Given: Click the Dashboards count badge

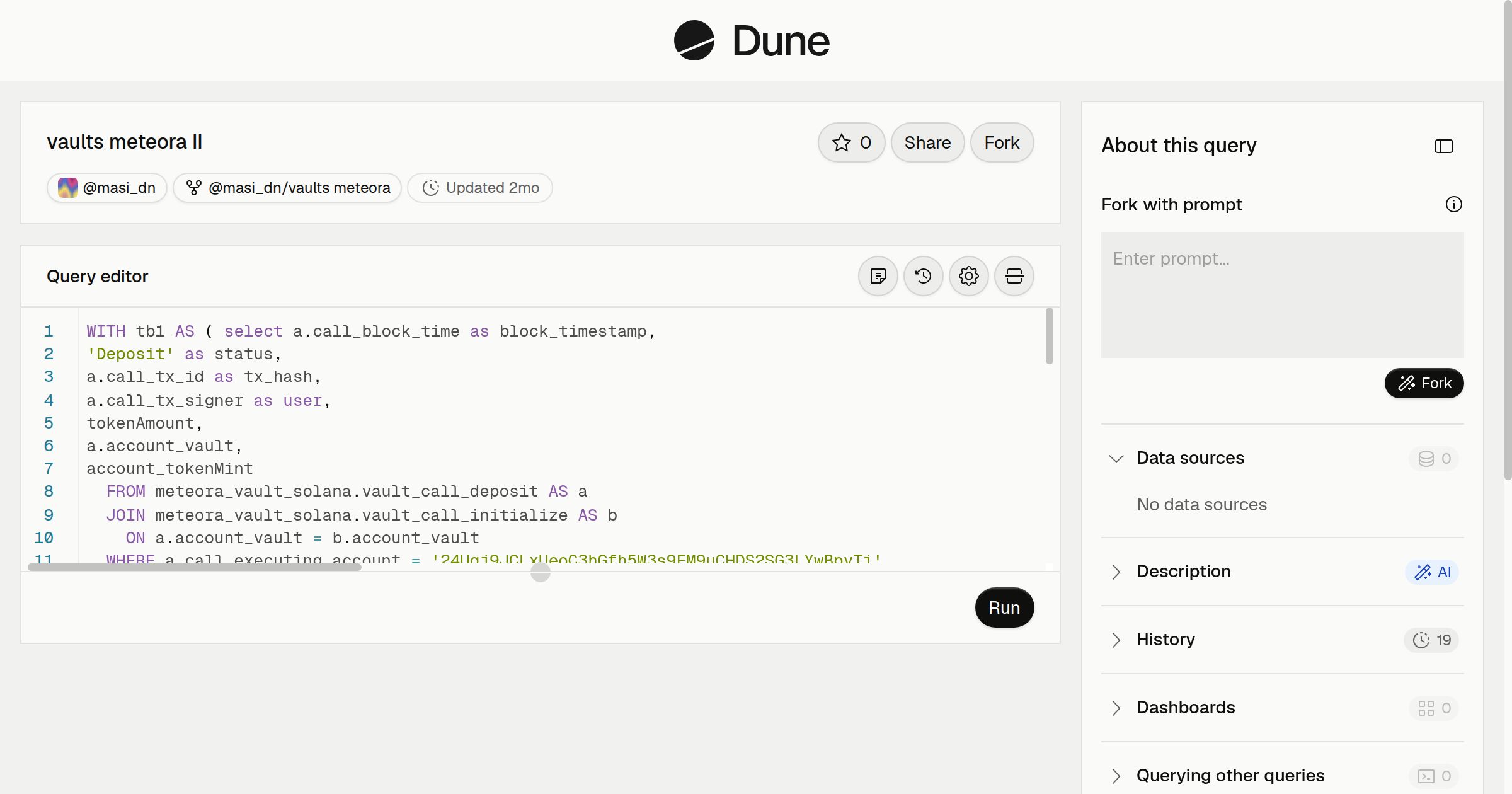Looking at the screenshot, I should [1434, 708].
